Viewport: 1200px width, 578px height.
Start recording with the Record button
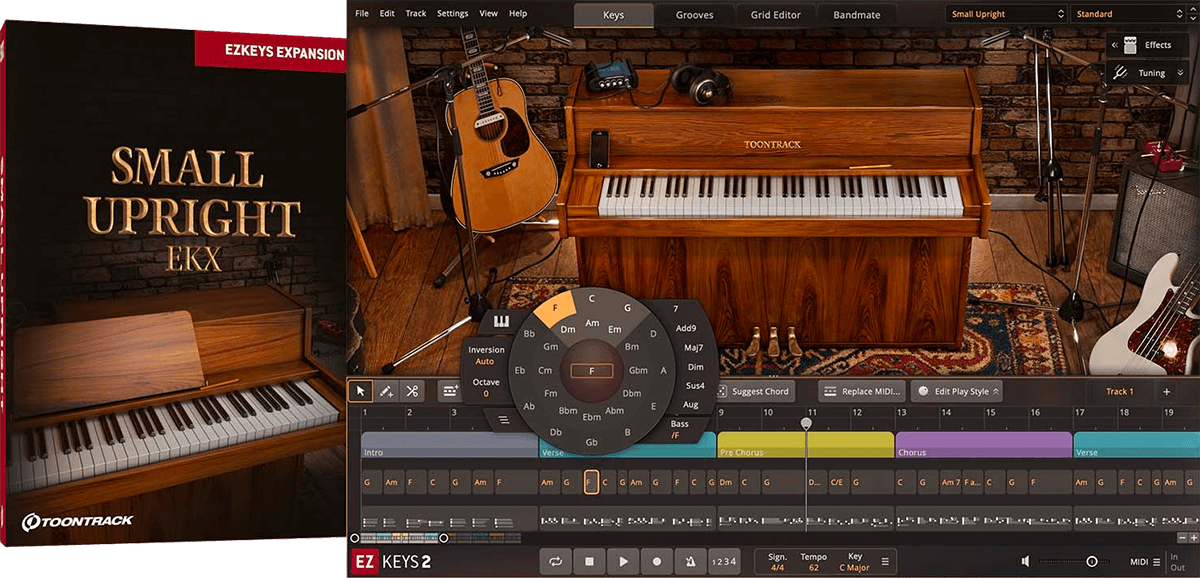[657, 562]
